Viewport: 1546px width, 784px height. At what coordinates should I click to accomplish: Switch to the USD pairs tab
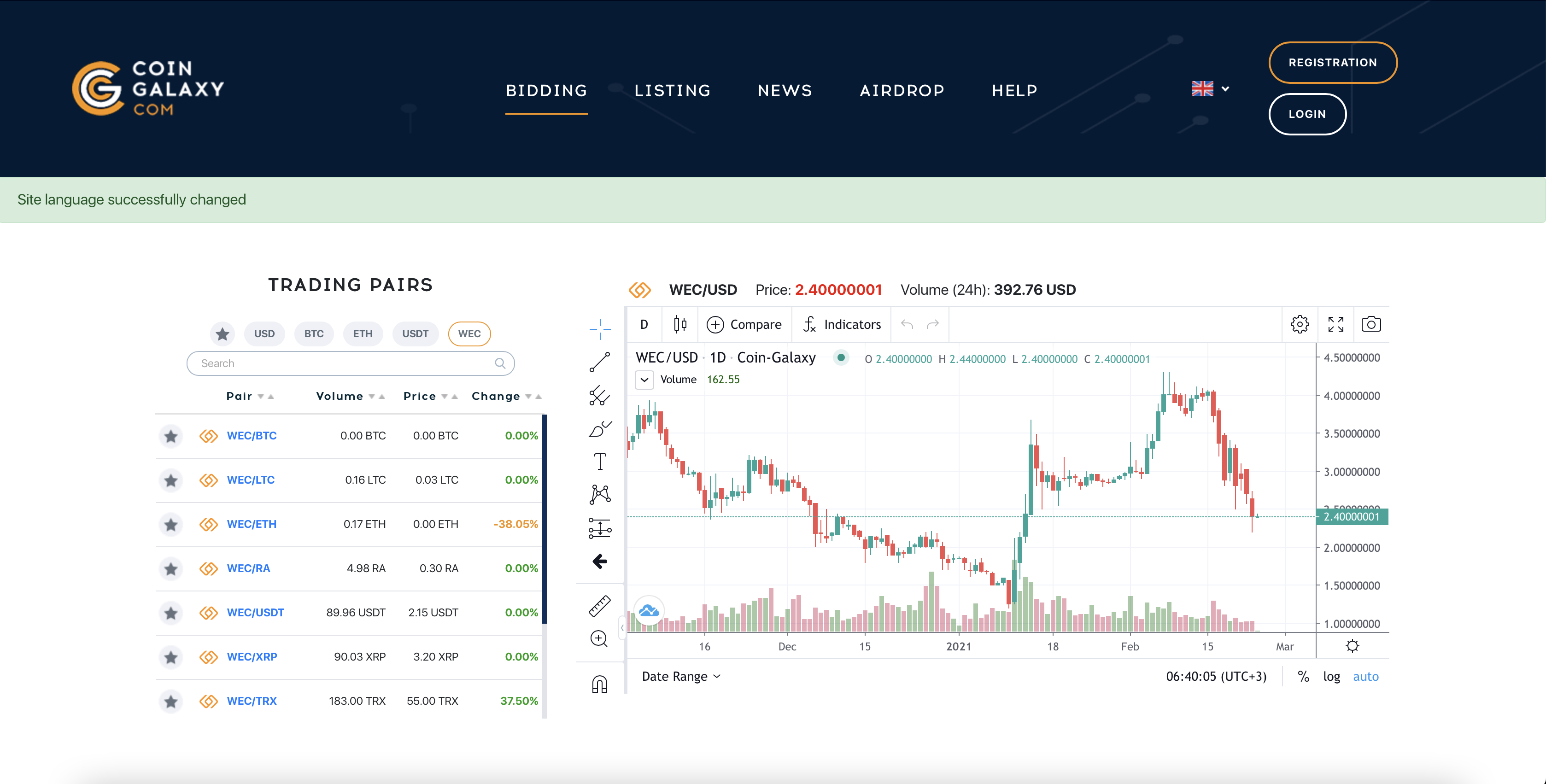point(264,334)
